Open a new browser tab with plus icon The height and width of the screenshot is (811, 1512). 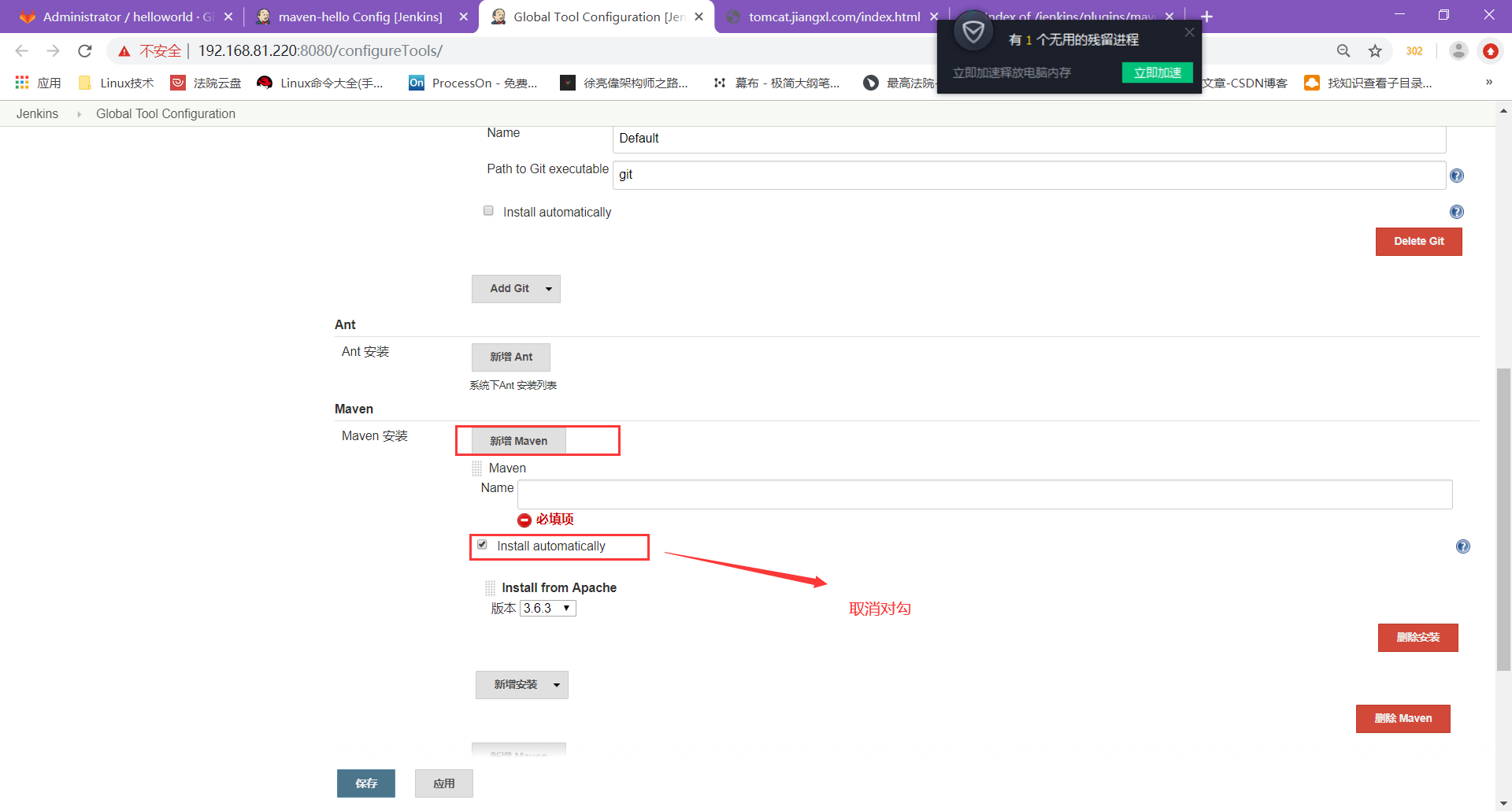tap(1206, 17)
